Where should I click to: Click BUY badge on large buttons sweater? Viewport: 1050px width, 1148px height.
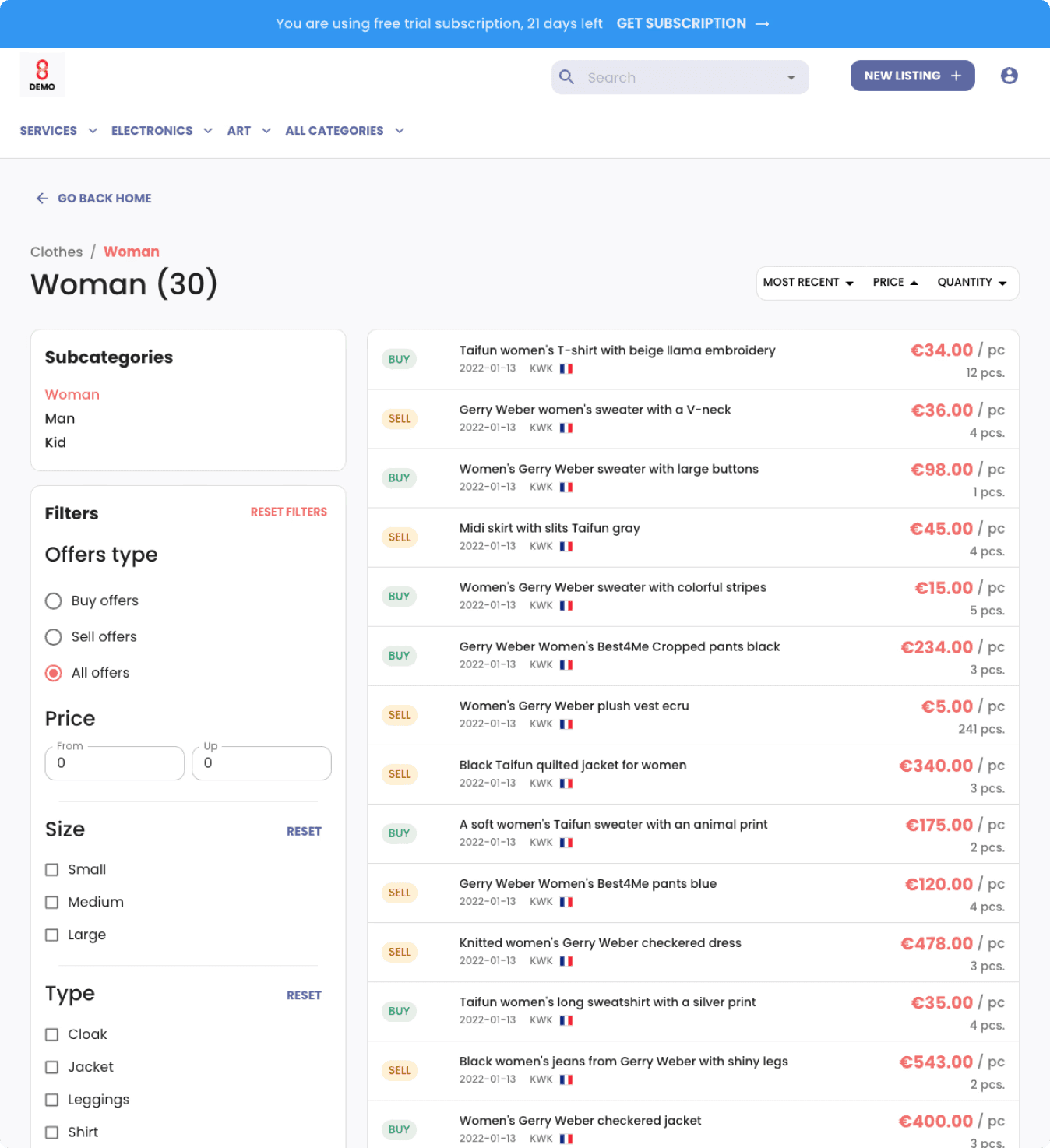[399, 478]
